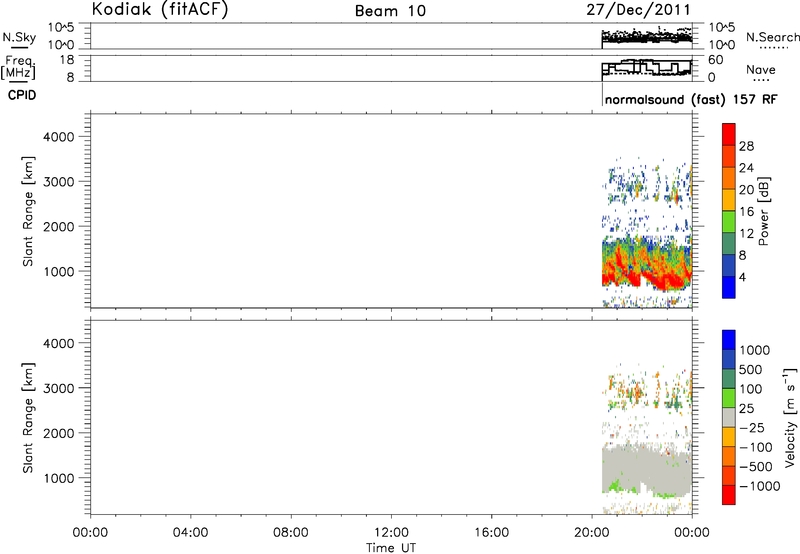
Task: Click the Velocity [m s⁻¹] colorbar label
Action: [x=790, y=417]
